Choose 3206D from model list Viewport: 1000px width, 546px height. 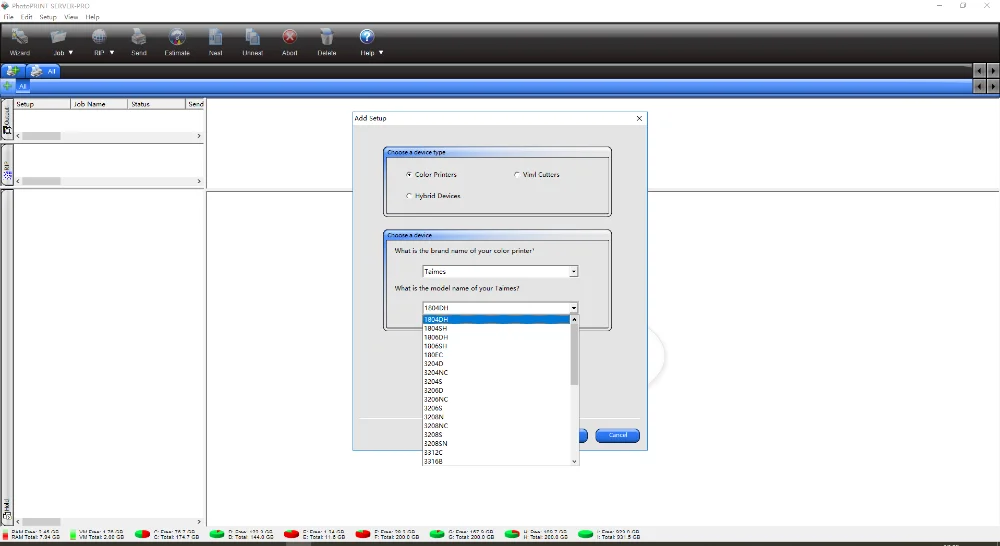[x=496, y=390]
